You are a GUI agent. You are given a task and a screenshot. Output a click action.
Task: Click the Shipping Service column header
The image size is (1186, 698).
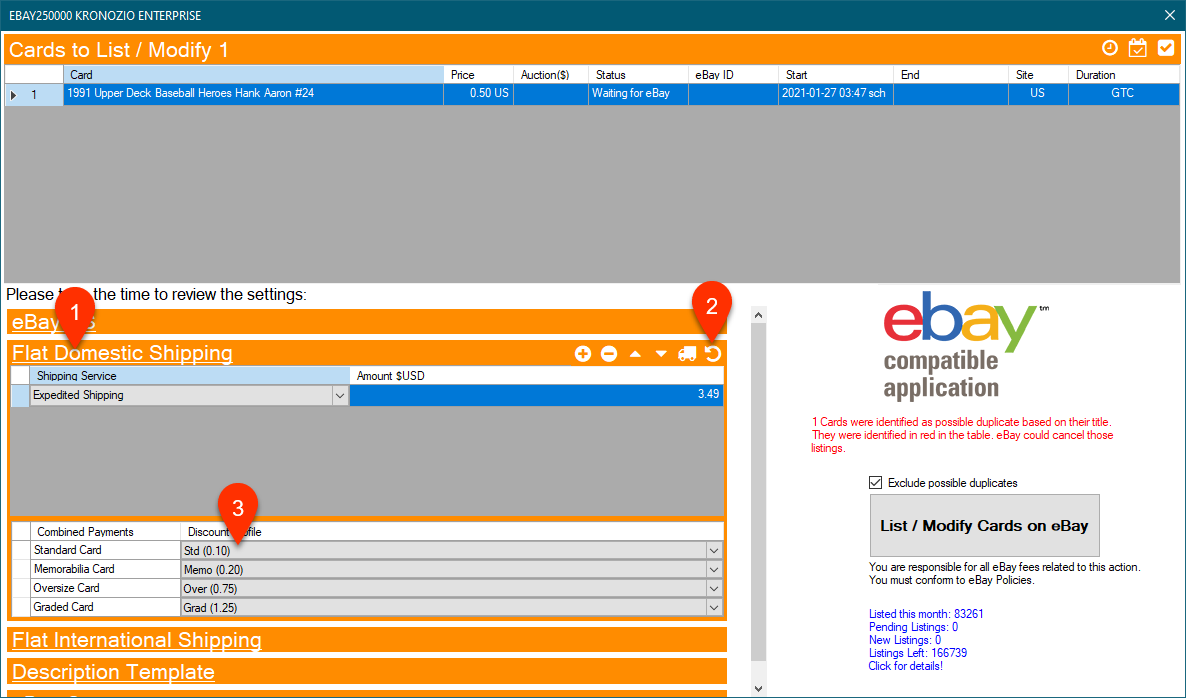189,376
